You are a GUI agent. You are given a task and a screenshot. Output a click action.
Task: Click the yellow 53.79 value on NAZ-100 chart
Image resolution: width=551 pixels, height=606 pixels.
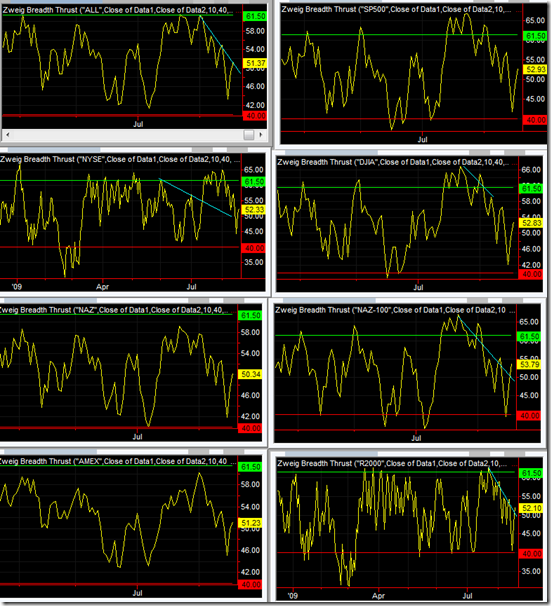coord(529,364)
